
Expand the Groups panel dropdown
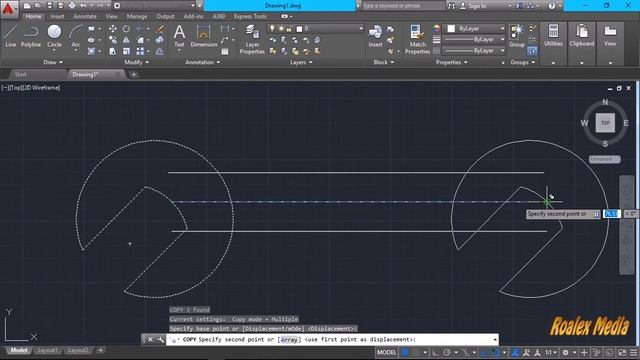(x=522, y=62)
